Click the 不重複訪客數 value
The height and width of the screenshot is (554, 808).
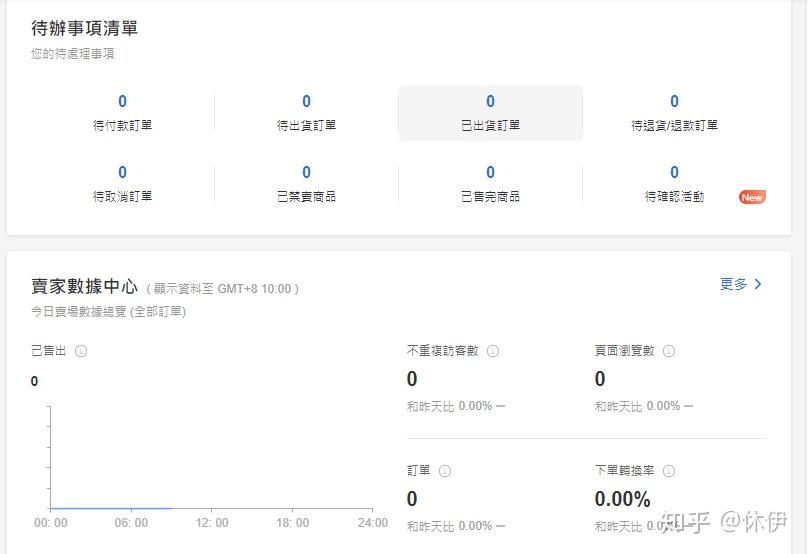412,379
